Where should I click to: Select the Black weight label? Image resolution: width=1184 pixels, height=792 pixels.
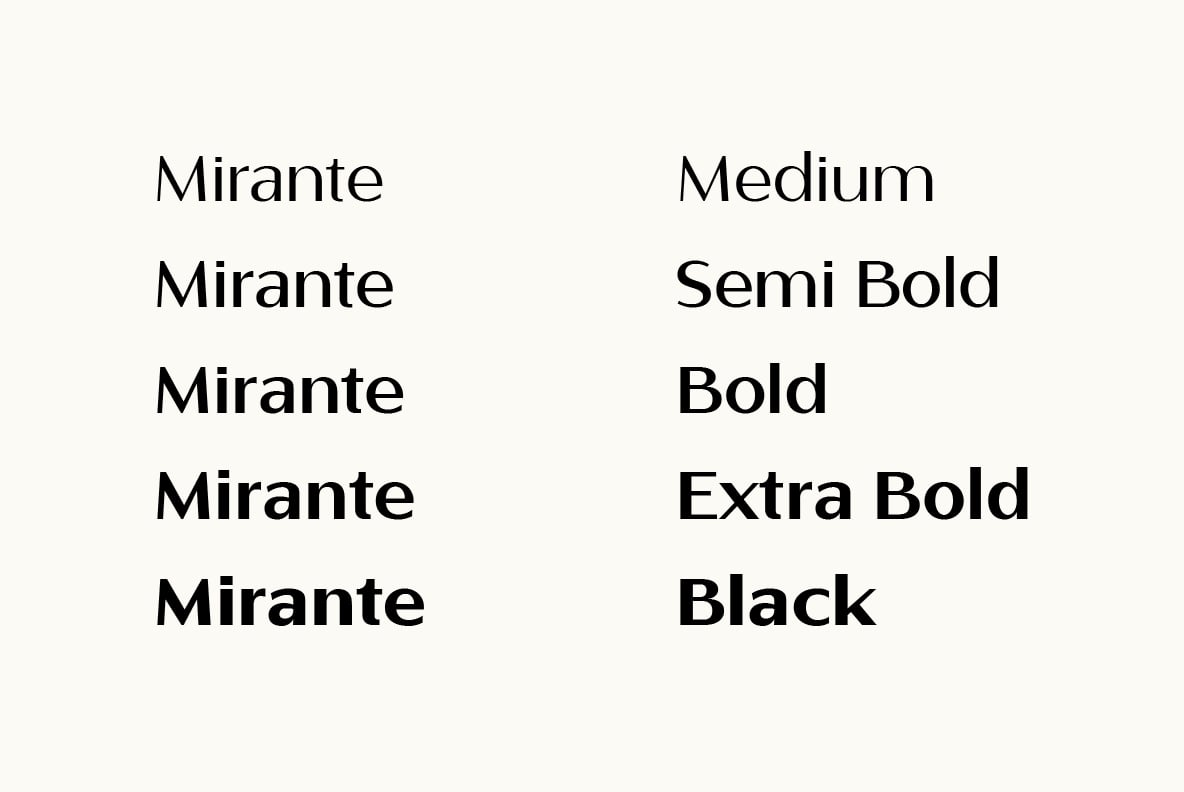click(x=777, y=601)
